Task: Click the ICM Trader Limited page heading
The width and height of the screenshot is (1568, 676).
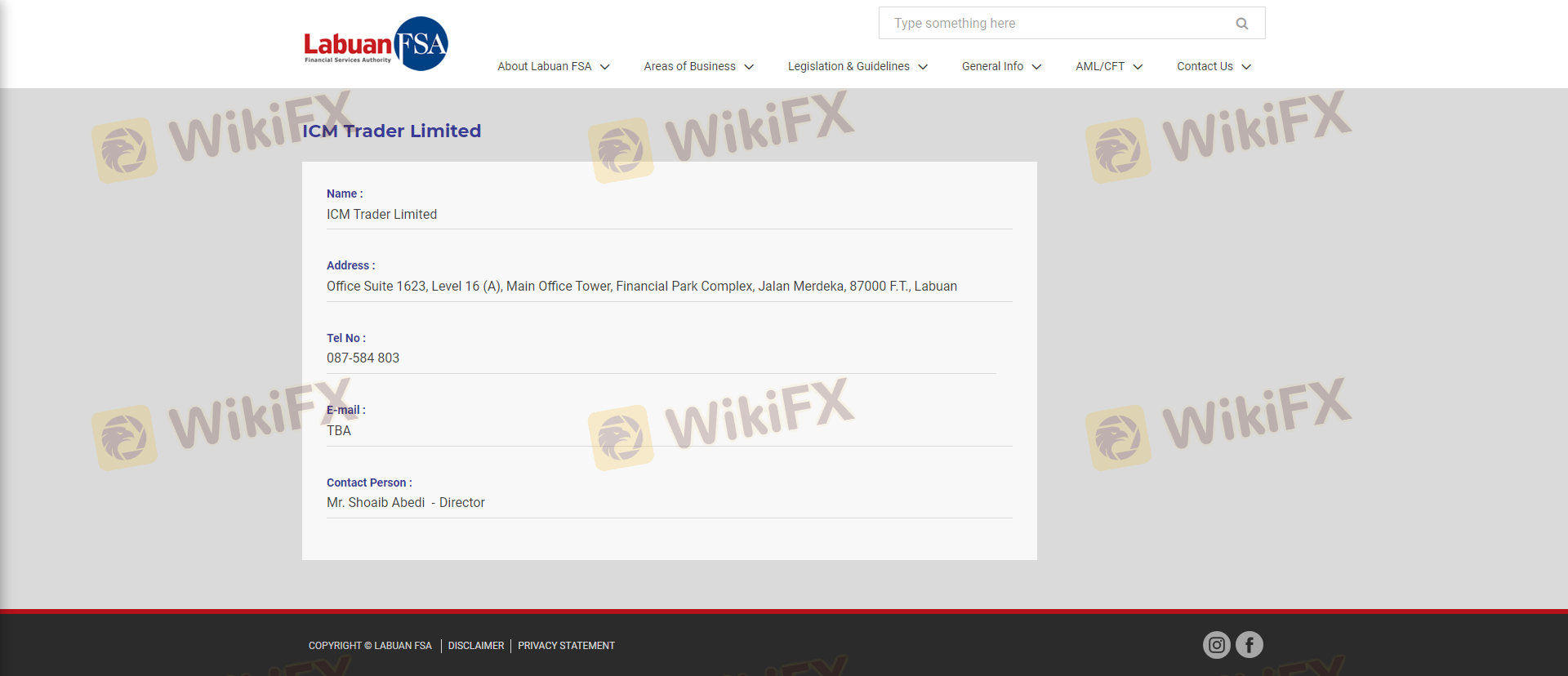Action: tap(391, 131)
